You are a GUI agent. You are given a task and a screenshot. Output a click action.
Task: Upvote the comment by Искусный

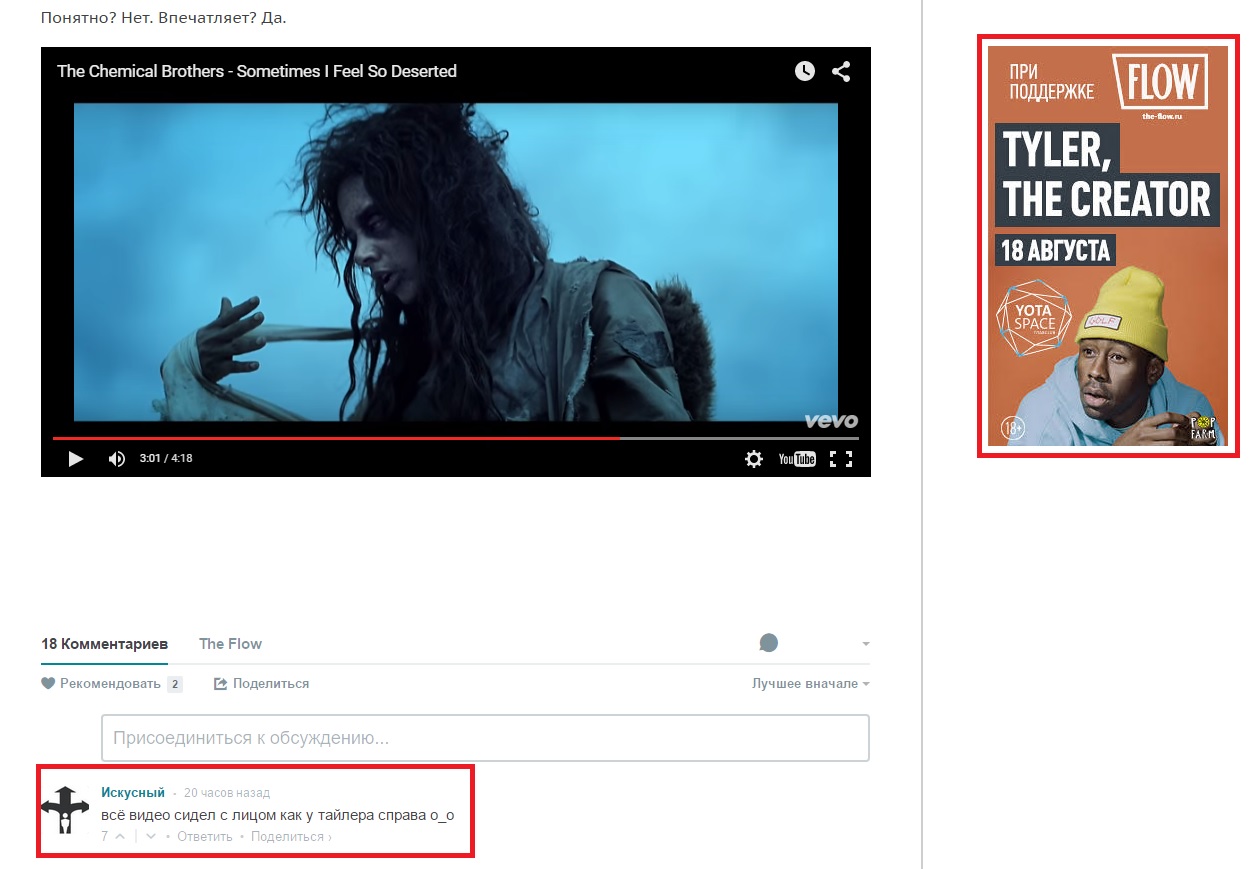point(120,836)
